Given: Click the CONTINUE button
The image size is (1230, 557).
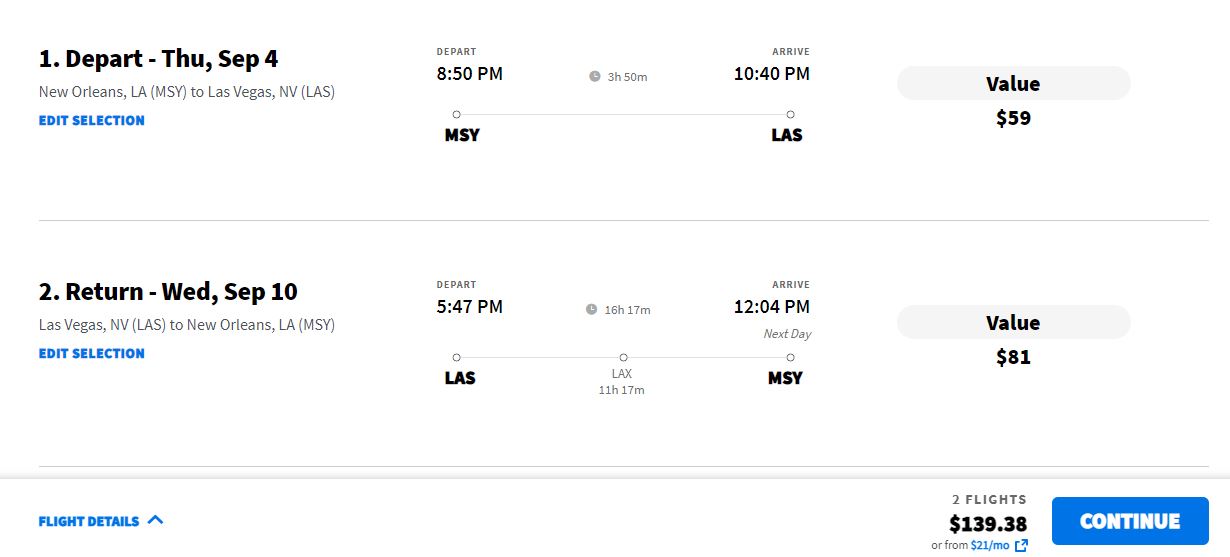Looking at the screenshot, I should [x=1130, y=521].
